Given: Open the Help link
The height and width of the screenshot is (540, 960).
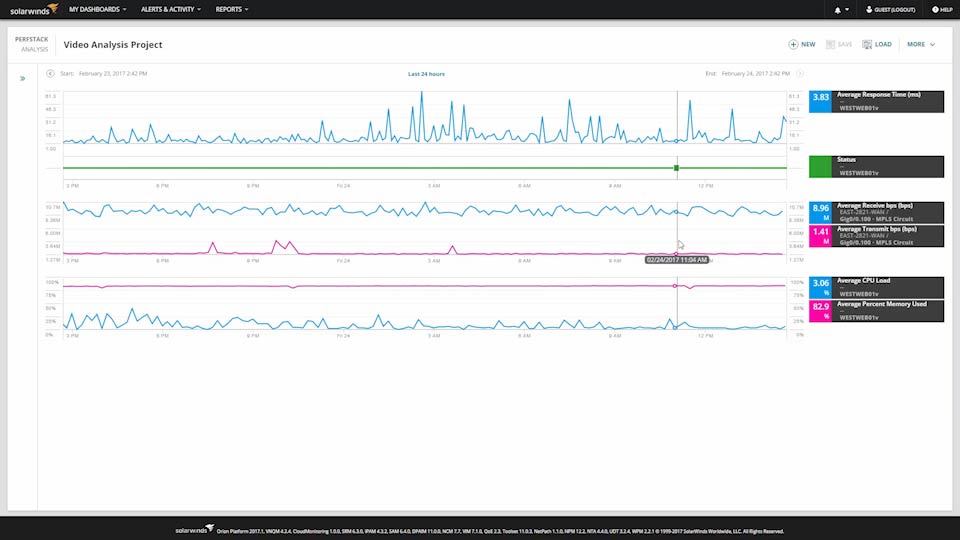Looking at the screenshot, I should (942, 10).
